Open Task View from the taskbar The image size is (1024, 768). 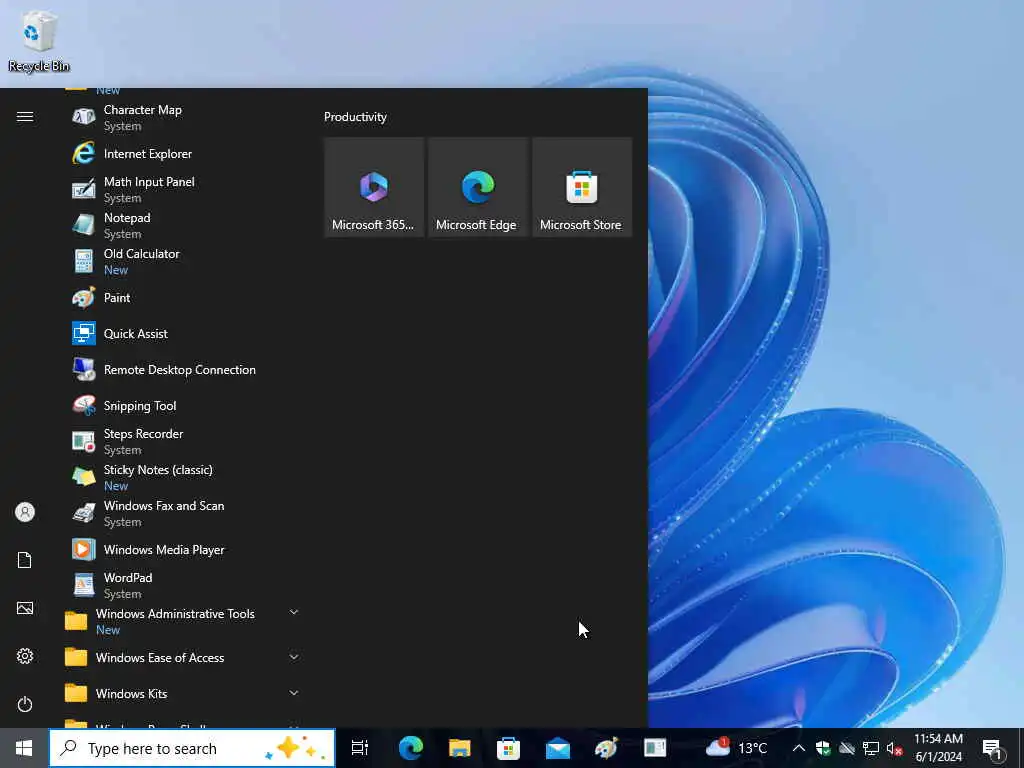[x=360, y=748]
